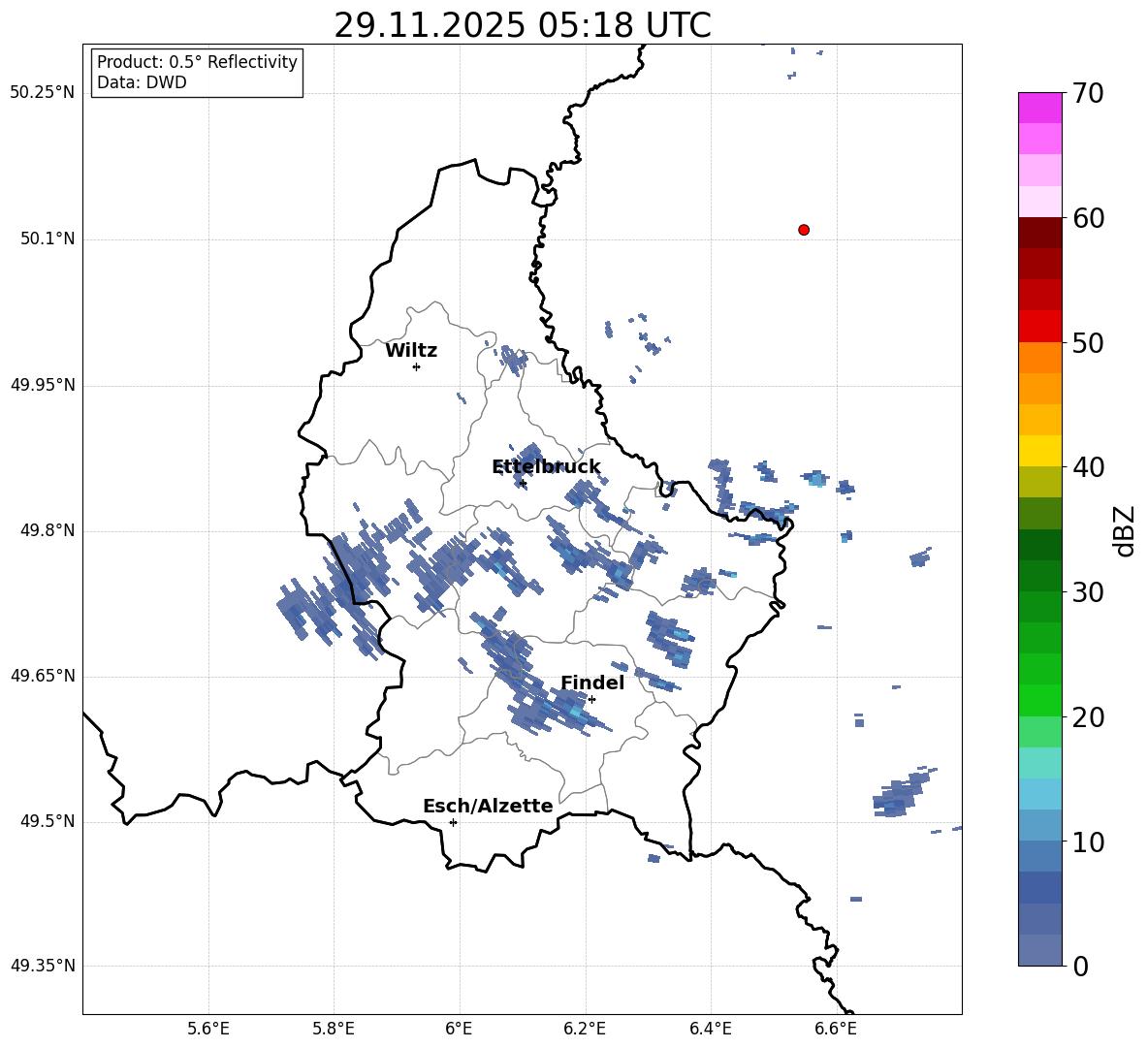Screen dimensions: 1148x1048
Task: Click the Data: DWD text
Action: click(142, 82)
